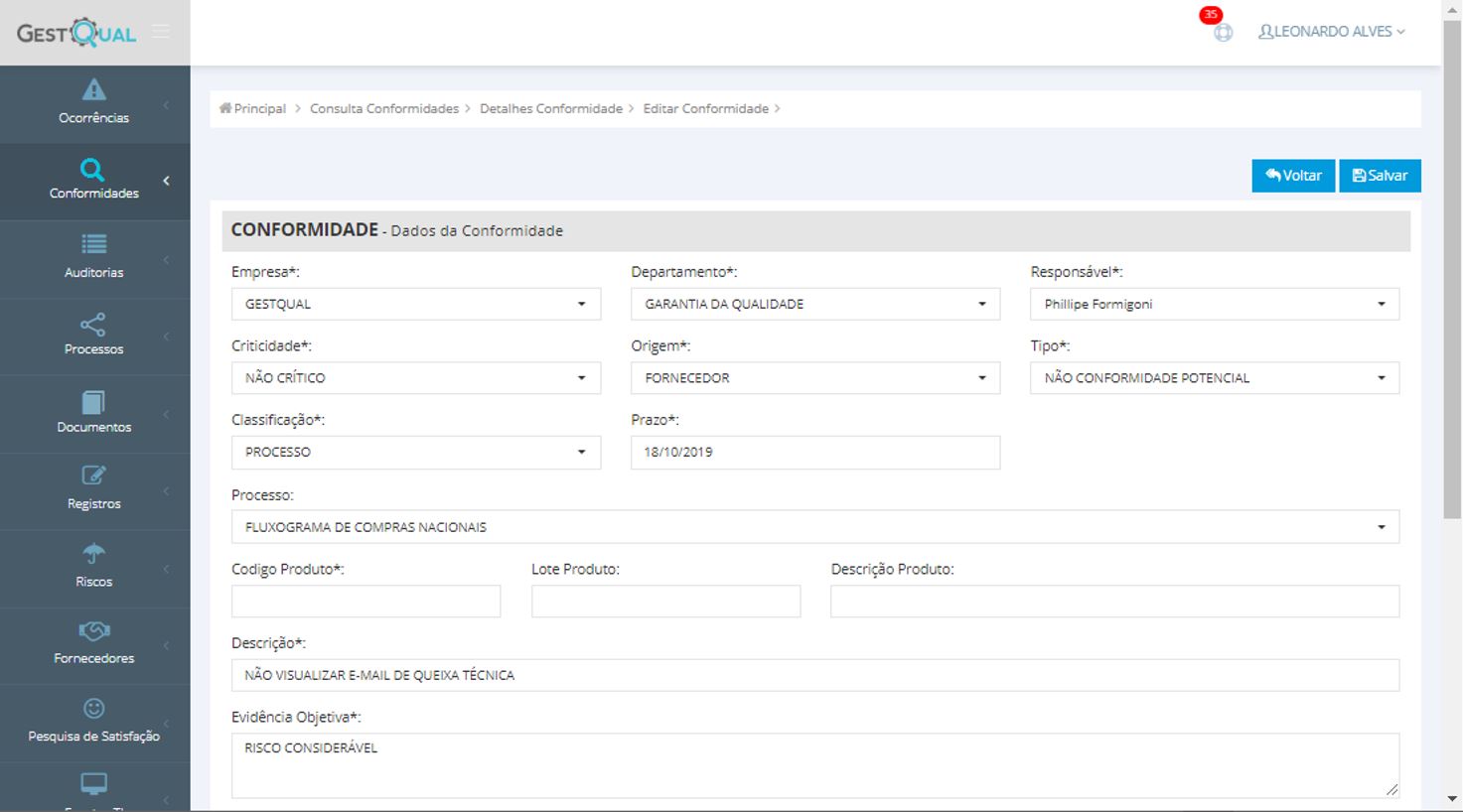Go to Detalhes Conformidade breadcrumb
Viewport: 1463px width, 812px height.
551,108
